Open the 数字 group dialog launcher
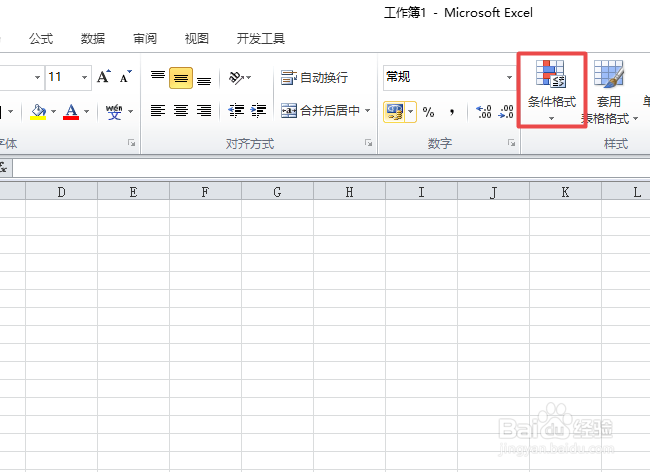This screenshot has height=472, width=650. tap(511, 143)
